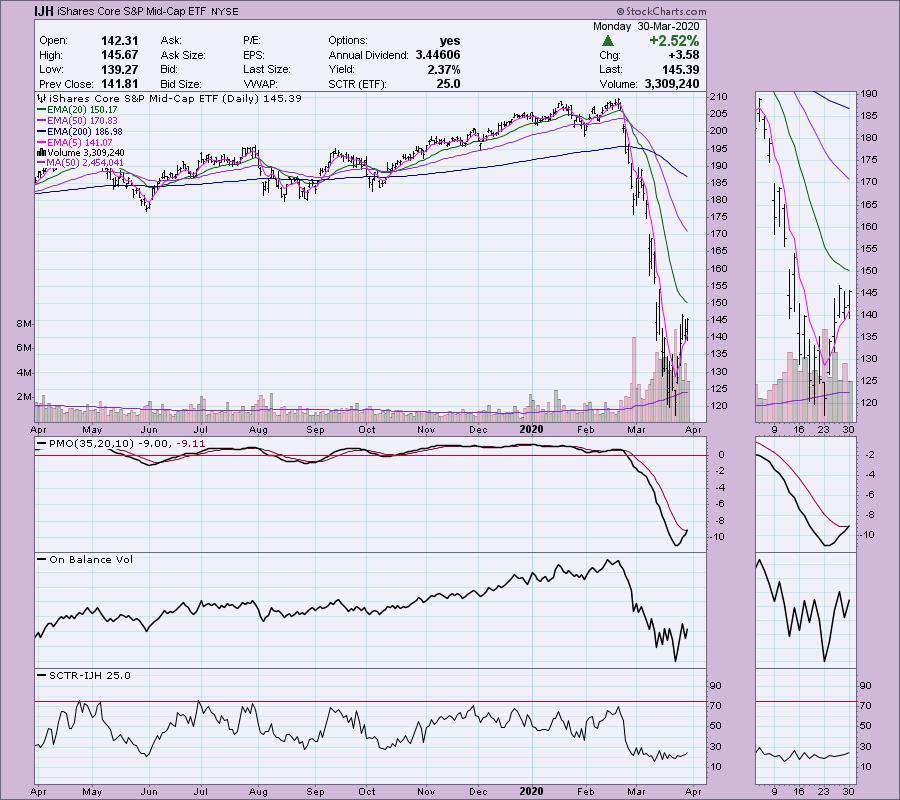Select the High value 145.67

(119, 55)
